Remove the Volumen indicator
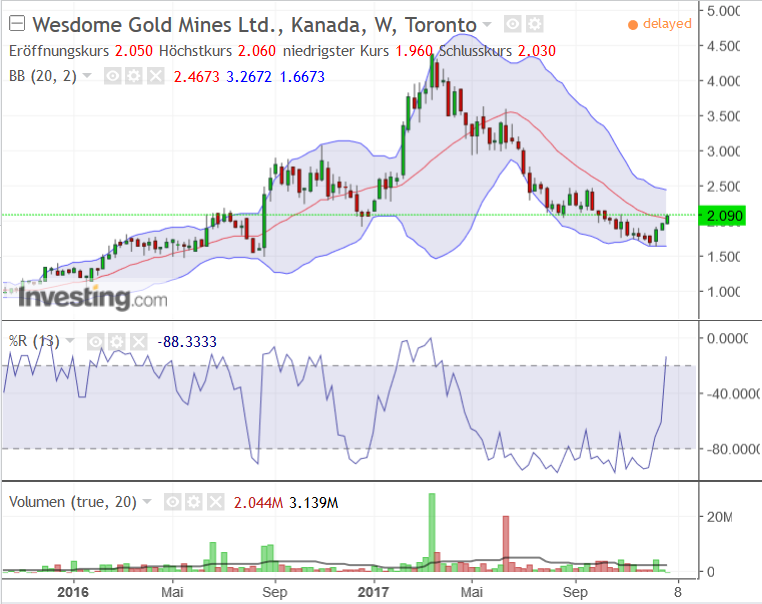 216,502
